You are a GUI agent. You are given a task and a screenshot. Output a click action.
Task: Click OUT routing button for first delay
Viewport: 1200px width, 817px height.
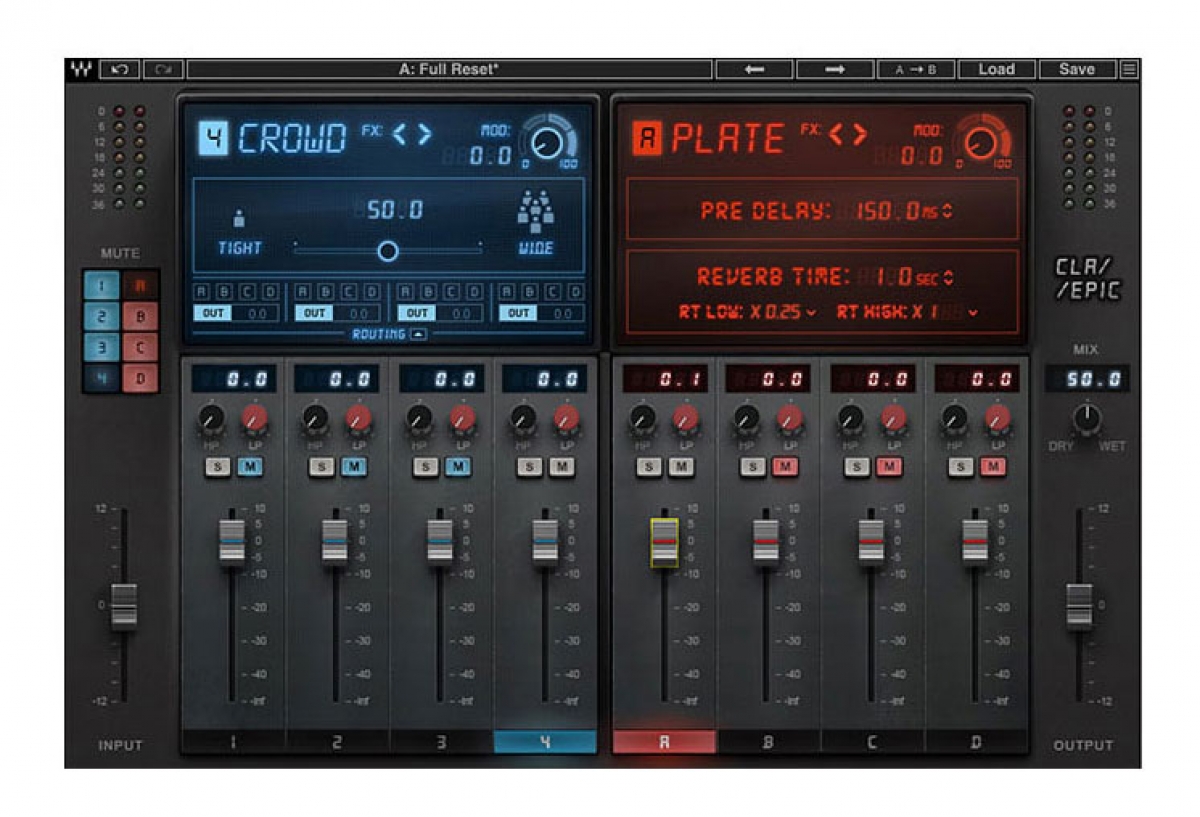(x=212, y=313)
